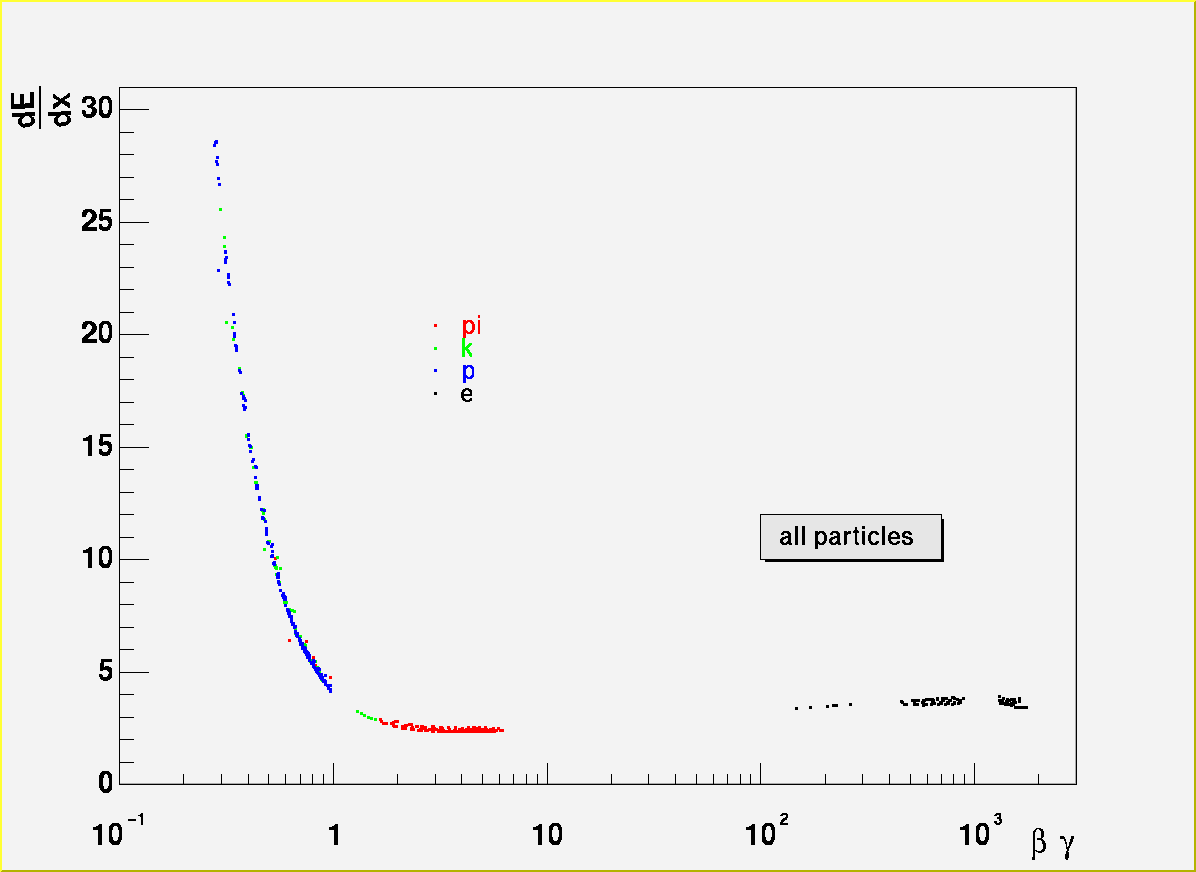Click the x-axis label 10 to the minus 1
1196x872 pixels.
(x=118, y=832)
